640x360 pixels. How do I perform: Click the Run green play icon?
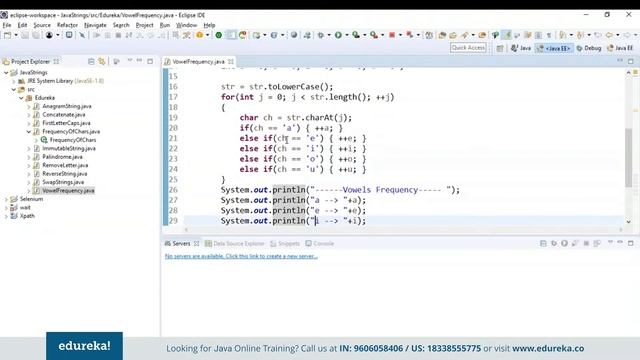338,35
